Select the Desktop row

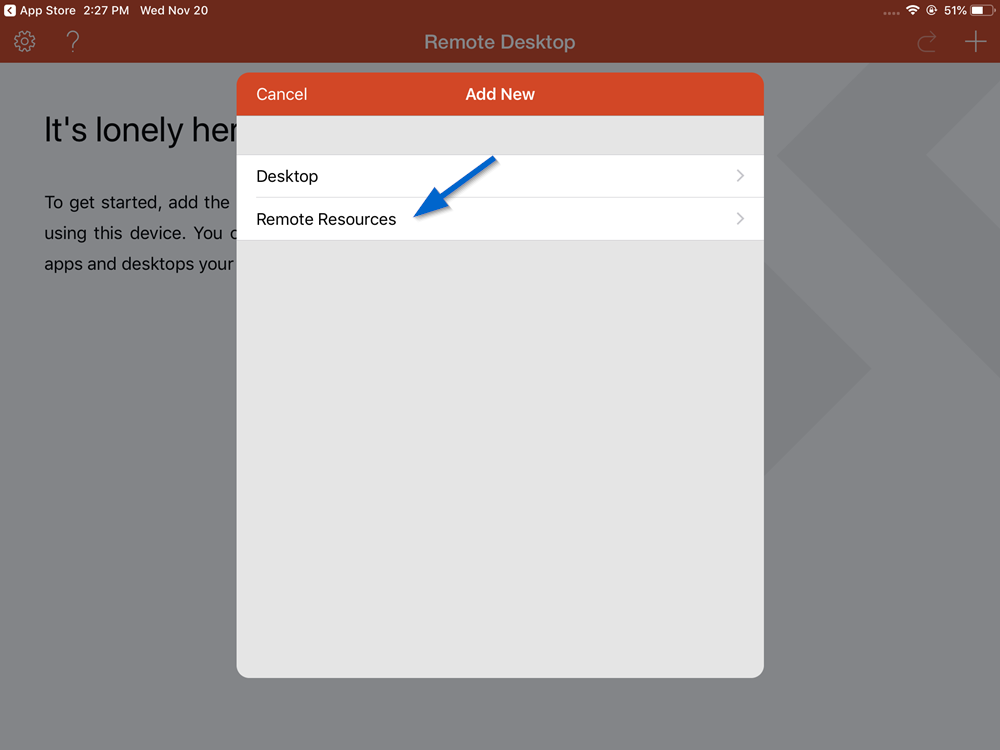pyautogui.click(x=500, y=176)
